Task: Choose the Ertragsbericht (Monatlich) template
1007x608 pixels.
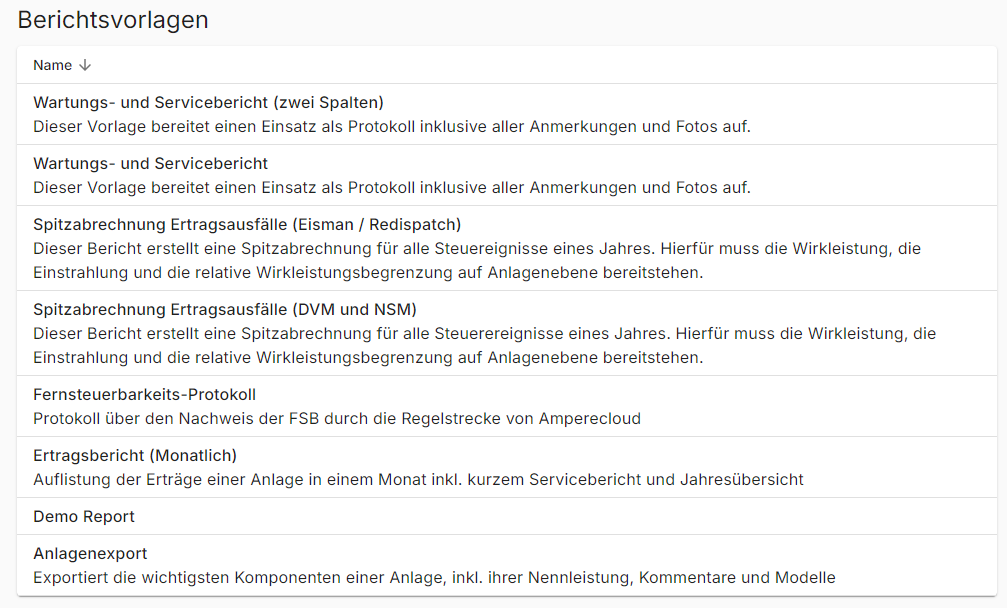Action: pos(135,455)
